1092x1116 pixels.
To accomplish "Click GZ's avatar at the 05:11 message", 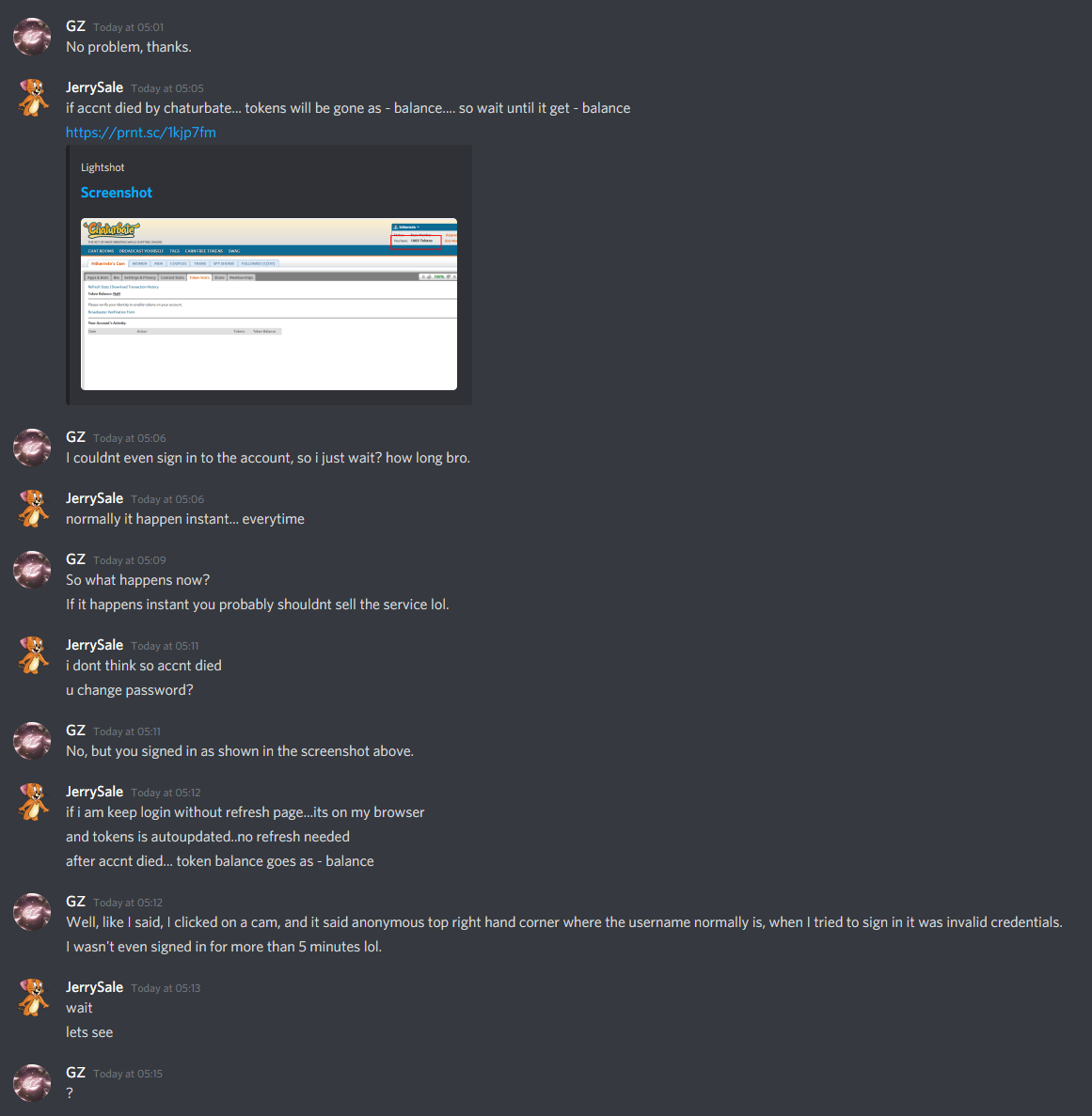I will (32, 741).
